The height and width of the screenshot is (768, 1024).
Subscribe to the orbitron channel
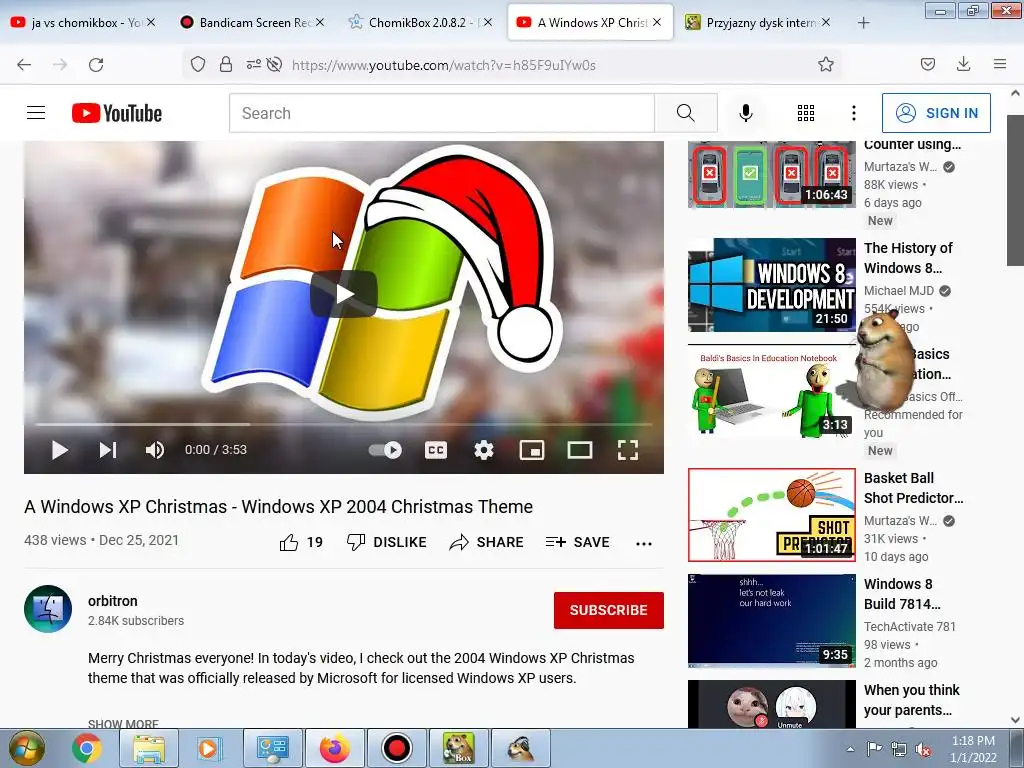[609, 610]
